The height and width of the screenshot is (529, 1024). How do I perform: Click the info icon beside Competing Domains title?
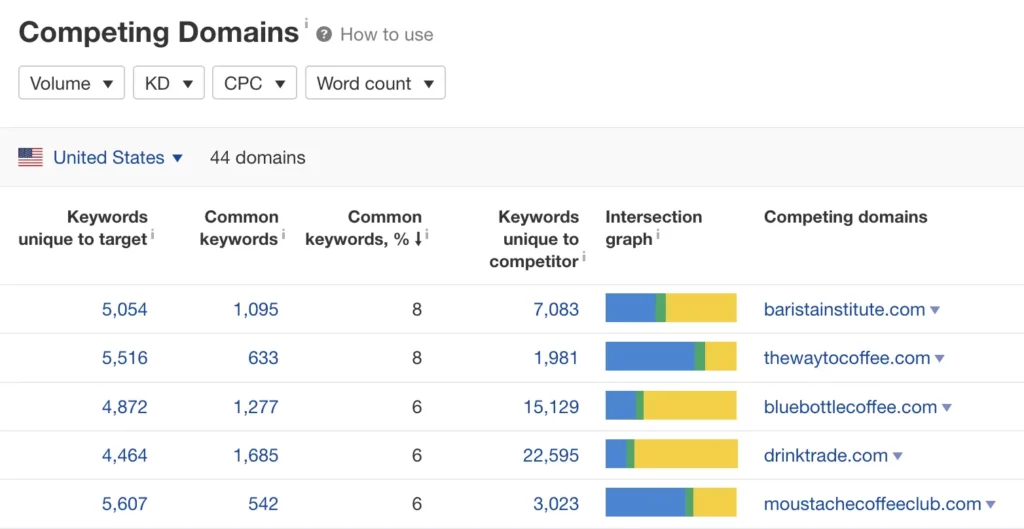pos(306,23)
